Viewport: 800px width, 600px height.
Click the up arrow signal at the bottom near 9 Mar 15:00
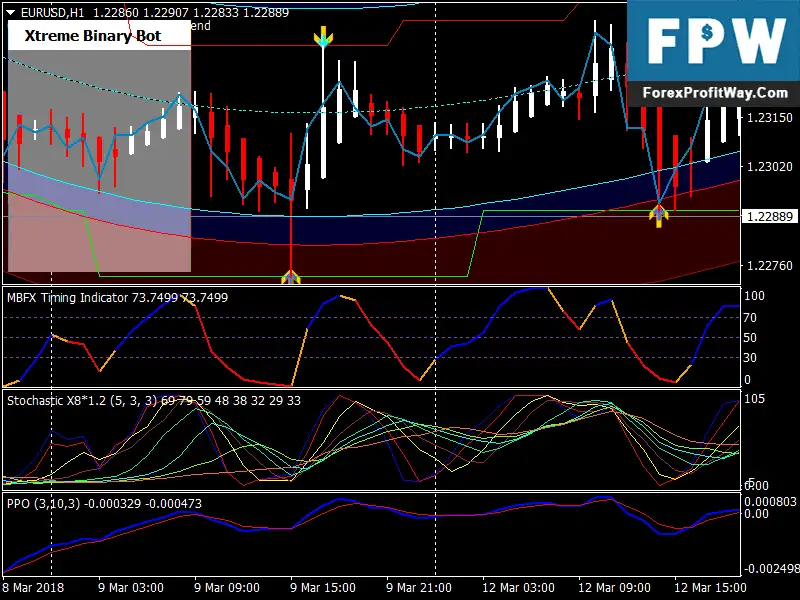[291, 277]
